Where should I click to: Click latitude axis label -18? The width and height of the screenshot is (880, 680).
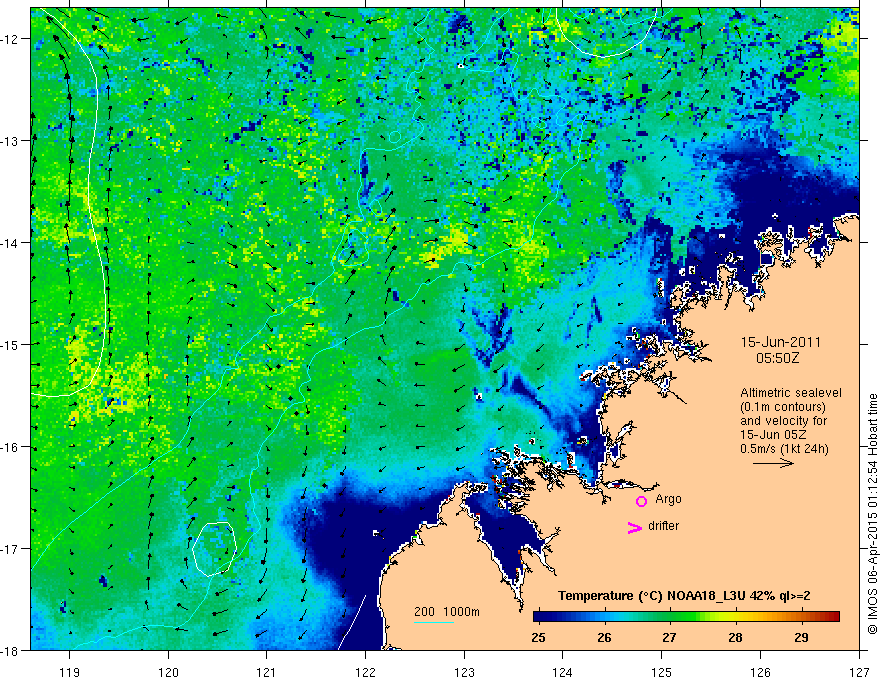(11, 650)
